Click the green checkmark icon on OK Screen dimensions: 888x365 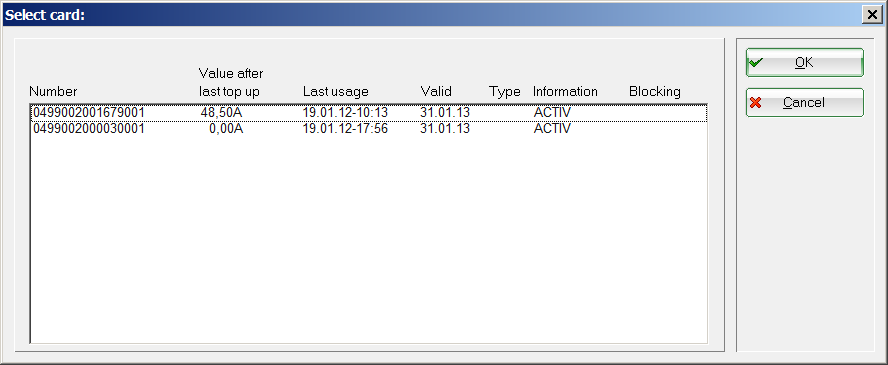[755, 63]
